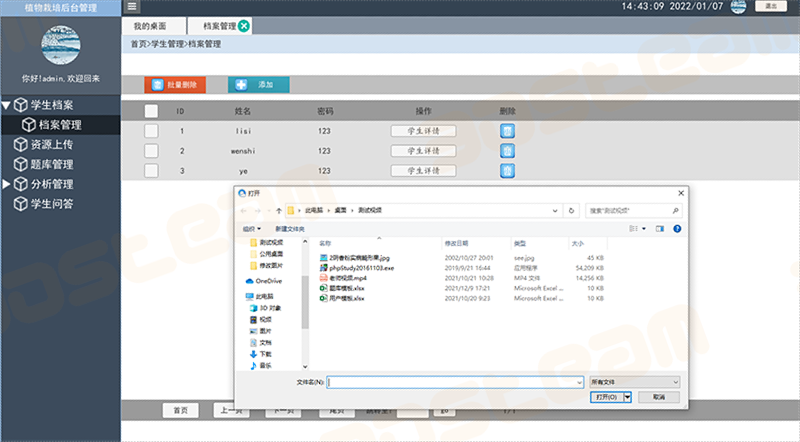Open the view options dropdown arrow
Image resolution: width=800 pixels, height=442 pixels.
643,229
